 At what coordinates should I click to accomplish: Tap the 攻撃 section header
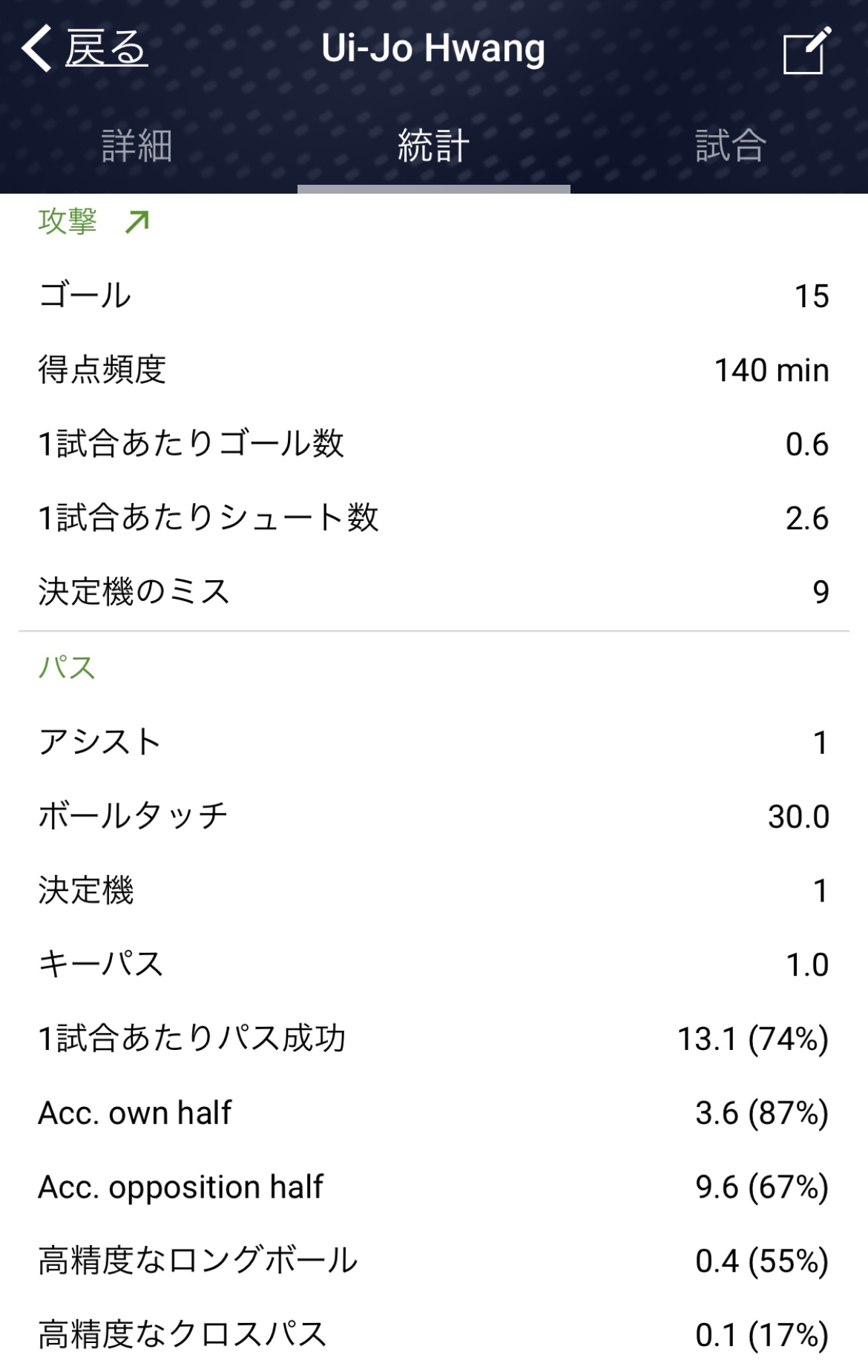point(68,222)
